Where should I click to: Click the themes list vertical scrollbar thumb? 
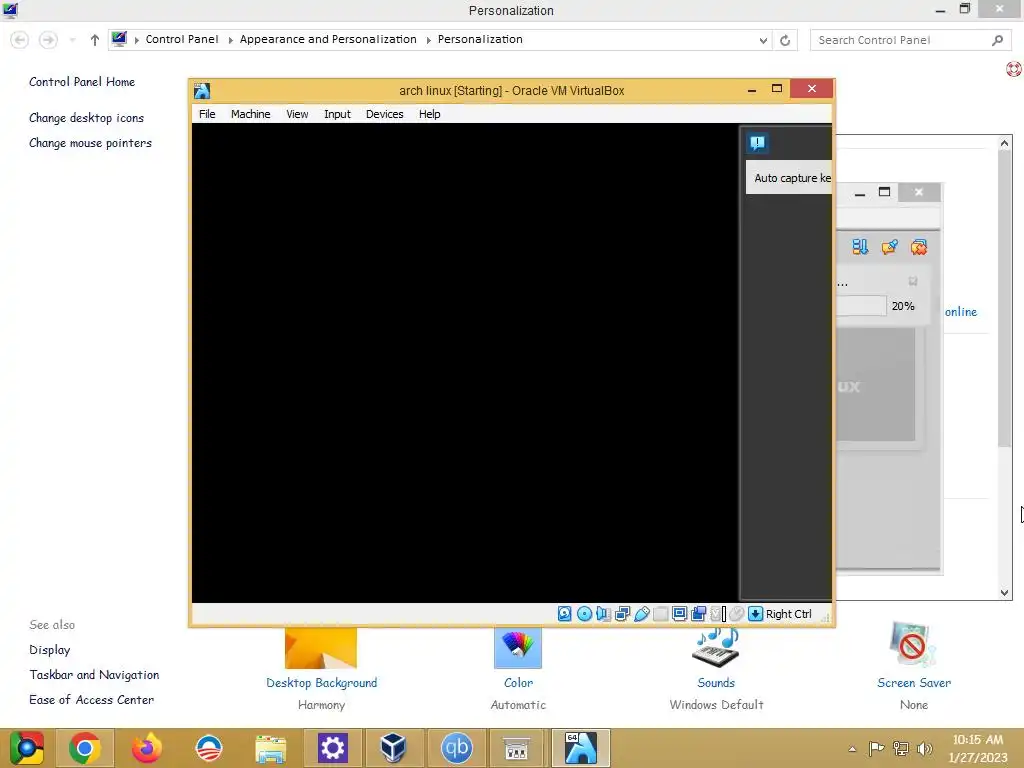click(1004, 300)
